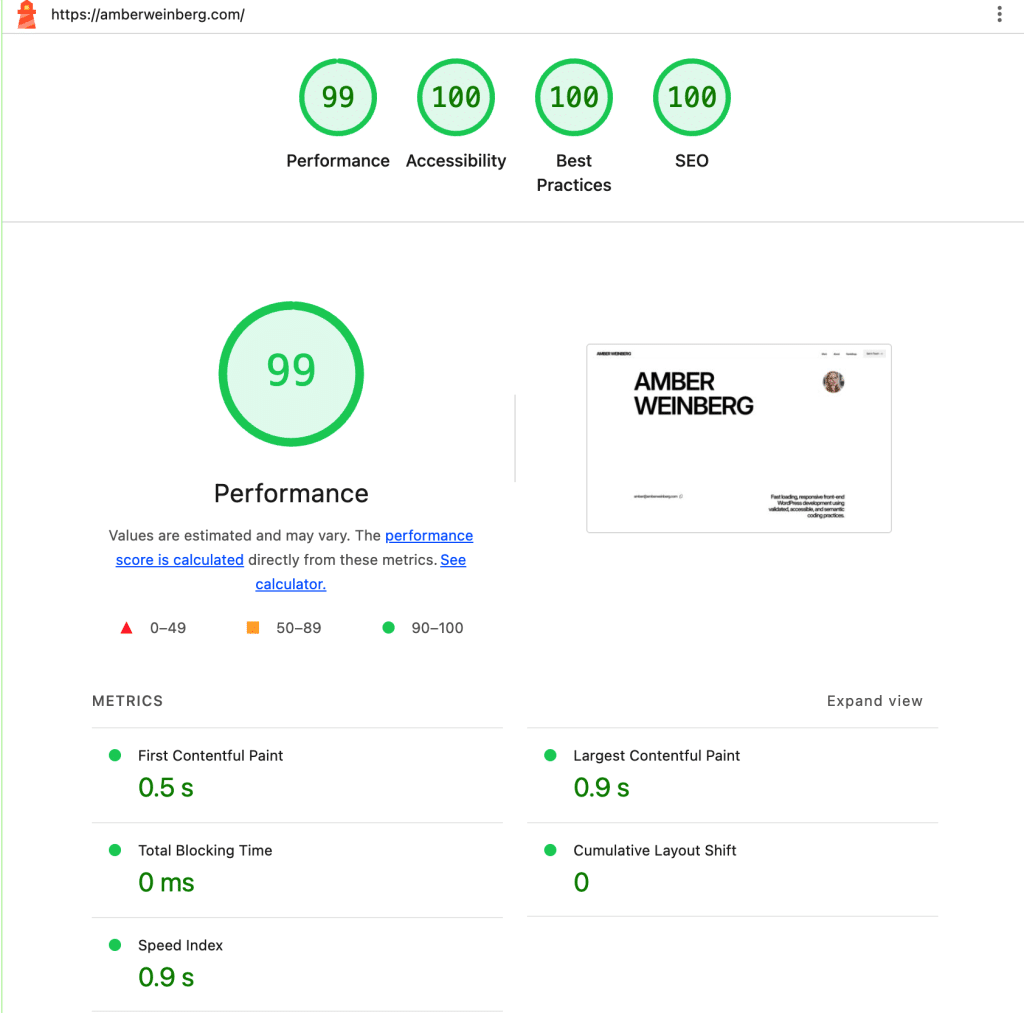Open the 'See calculator.' link
The width and height of the screenshot is (1024, 1013).
click(x=360, y=571)
